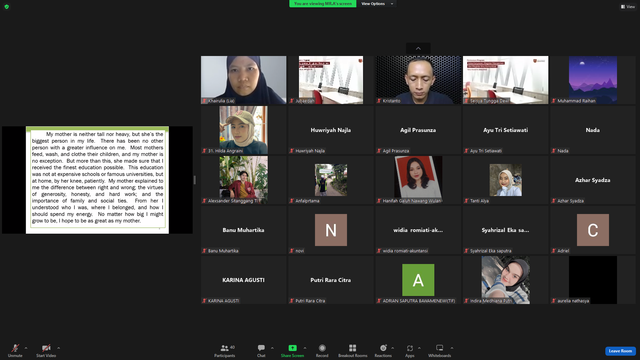Select Agil Prasunza's tile

click(418, 130)
